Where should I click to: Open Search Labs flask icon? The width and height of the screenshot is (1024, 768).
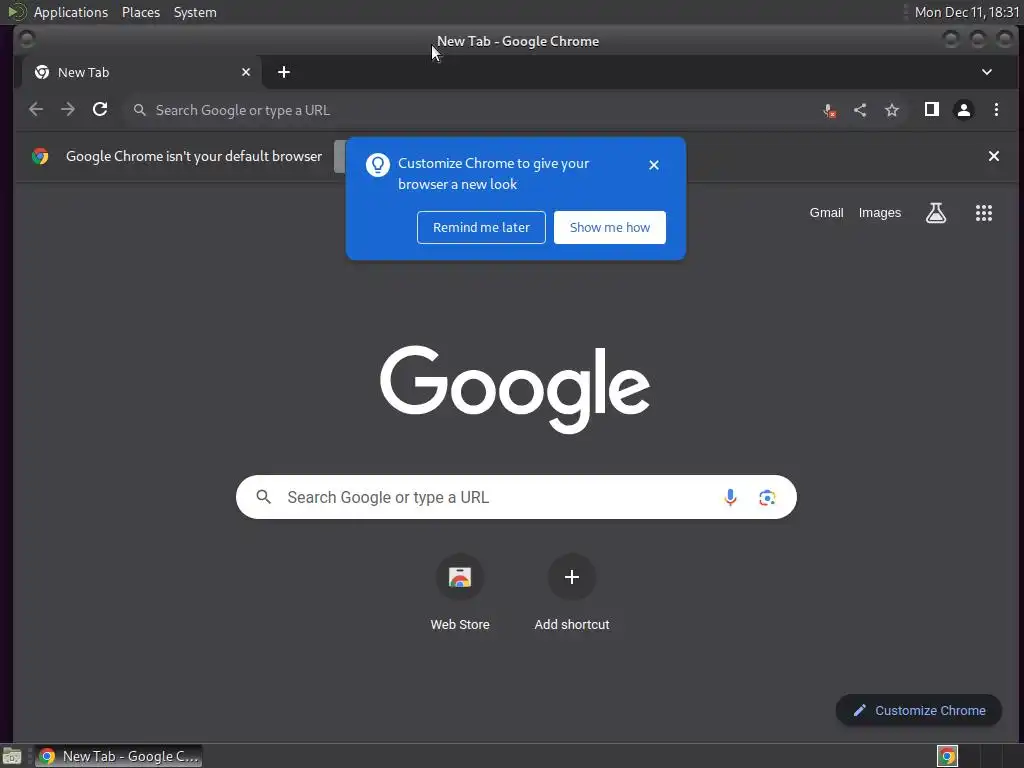tap(936, 213)
